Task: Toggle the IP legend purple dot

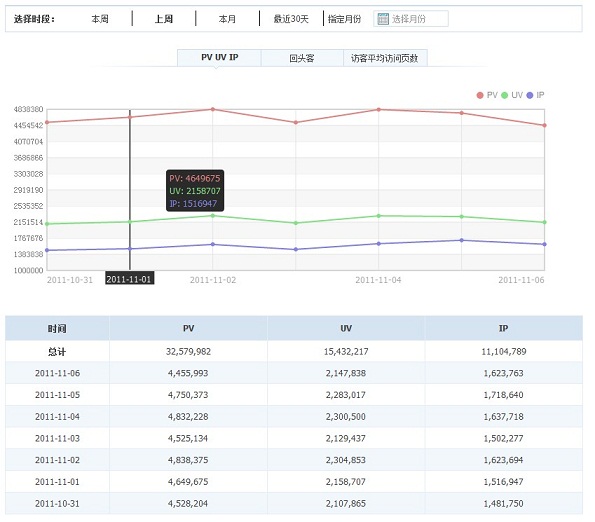Action: point(530,95)
